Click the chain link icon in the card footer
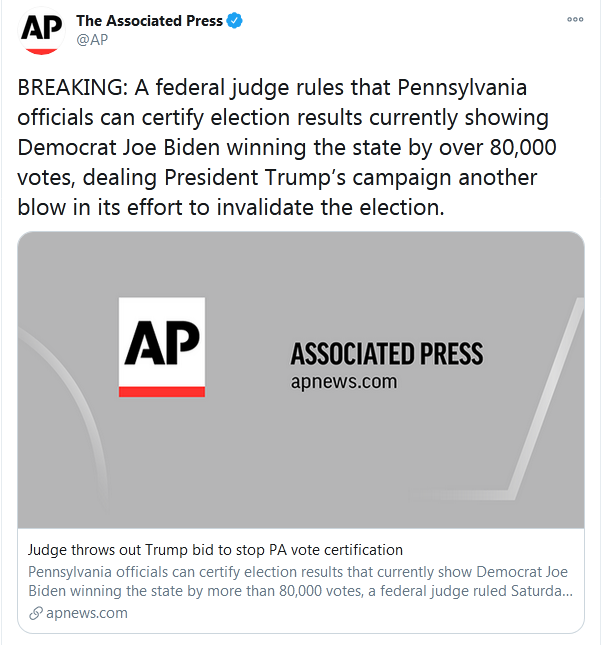The width and height of the screenshot is (601, 645). [36, 613]
